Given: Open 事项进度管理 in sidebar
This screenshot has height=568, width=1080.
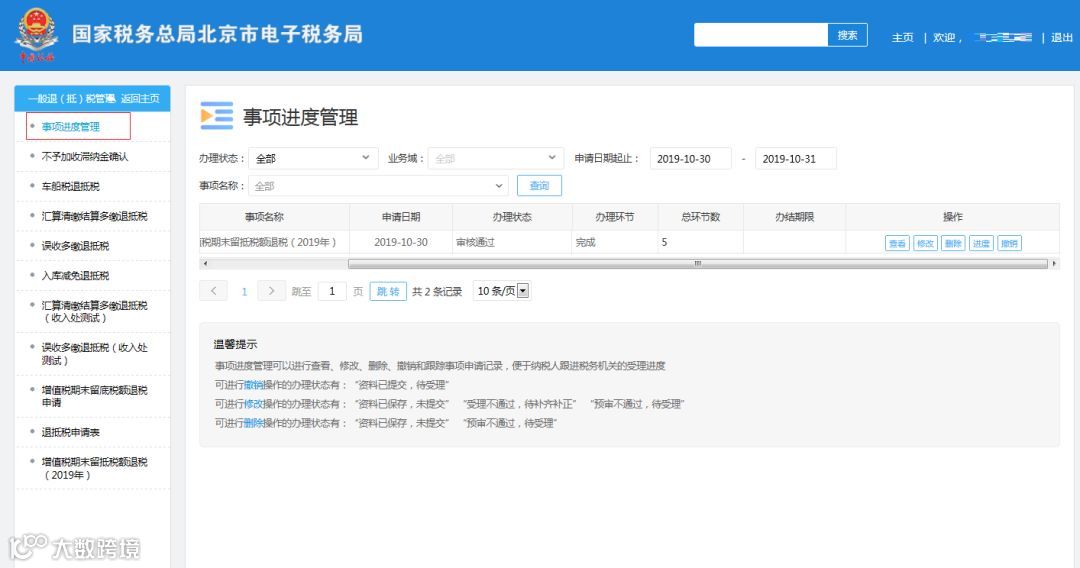Looking at the screenshot, I should coord(70,127).
